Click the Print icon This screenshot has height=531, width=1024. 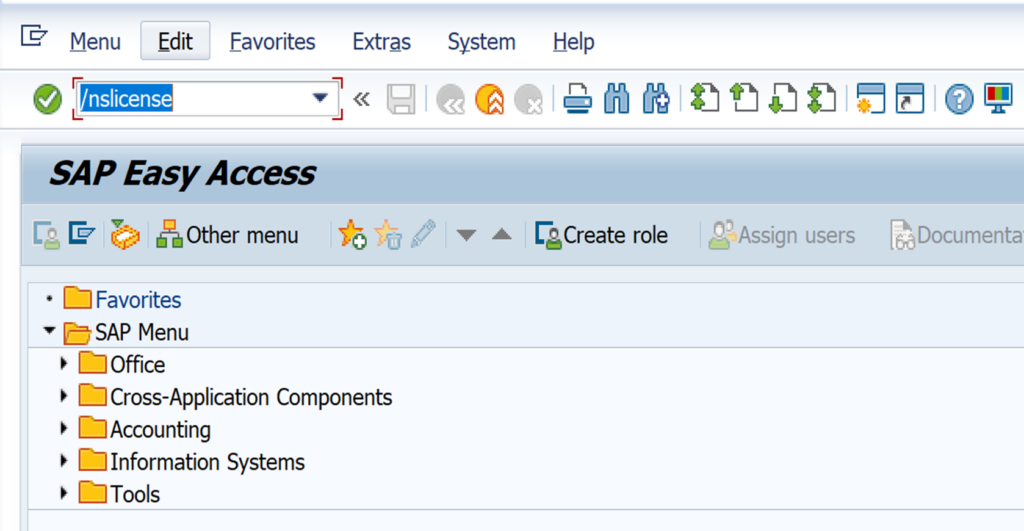tap(577, 99)
